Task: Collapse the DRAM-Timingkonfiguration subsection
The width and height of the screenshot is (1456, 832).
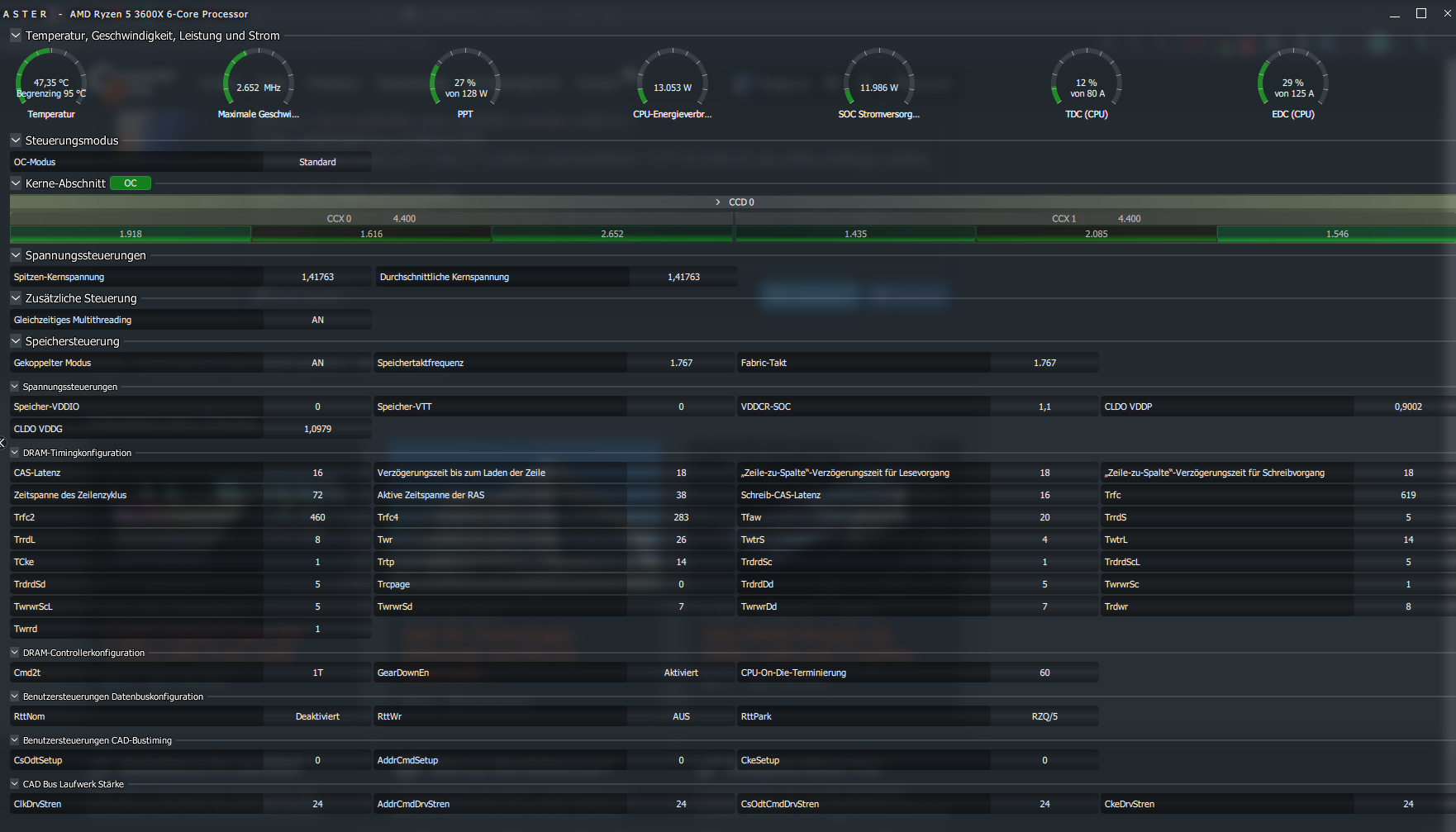Action: coord(15,453)
